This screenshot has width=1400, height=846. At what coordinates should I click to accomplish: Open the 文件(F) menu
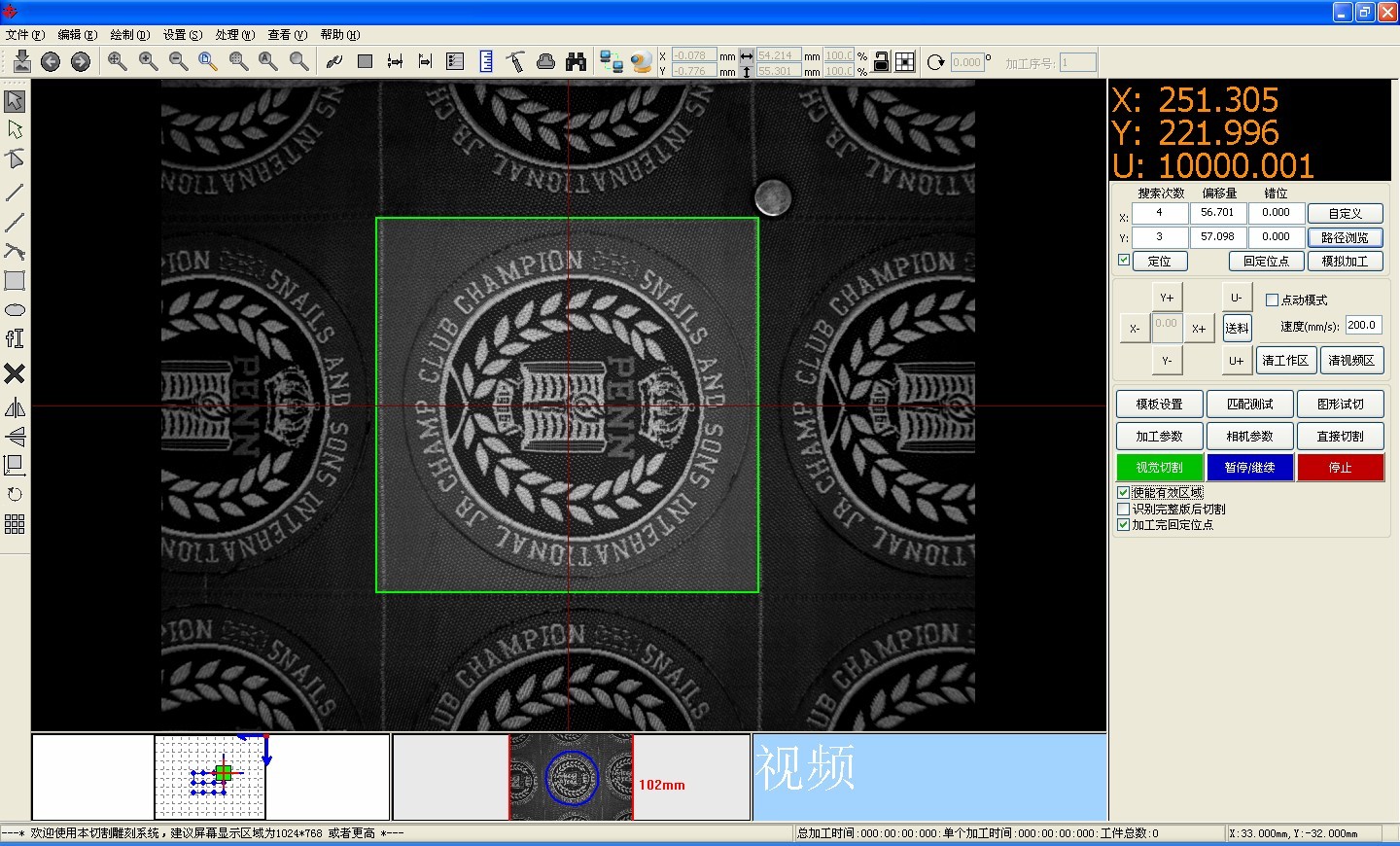[25, 35]
